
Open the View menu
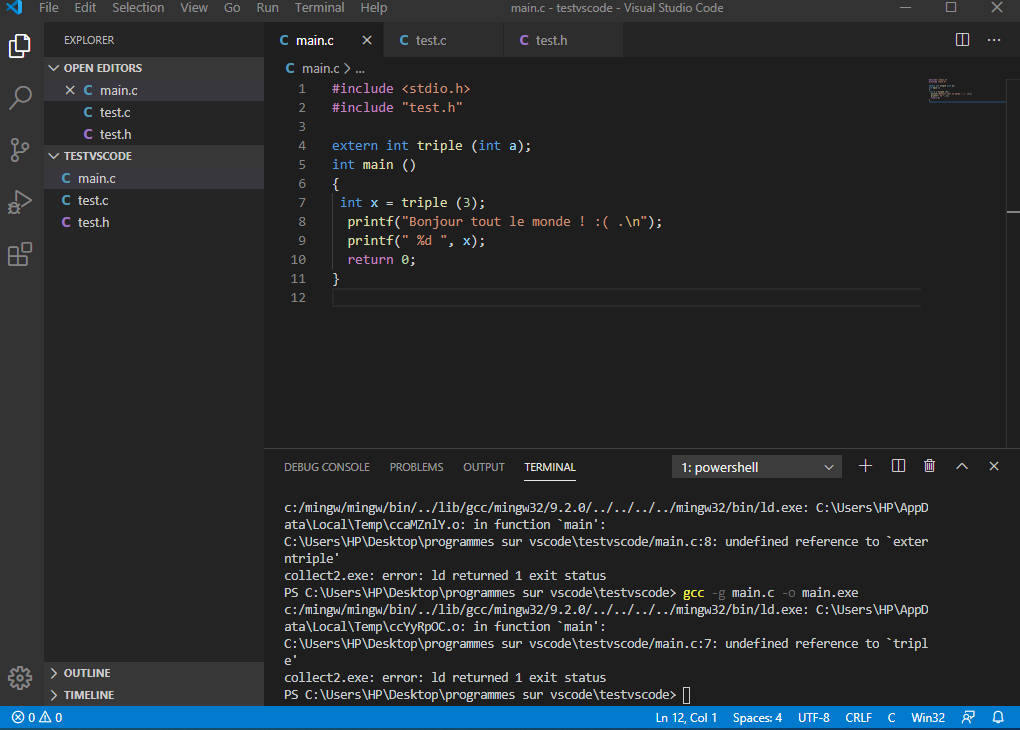coord(194,8)
